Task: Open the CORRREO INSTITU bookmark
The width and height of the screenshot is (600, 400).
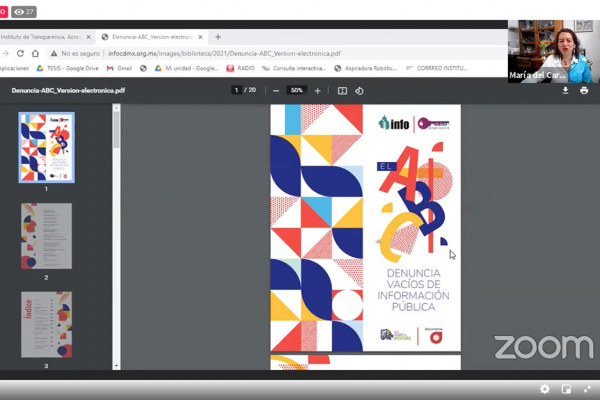Action: [437, 68]
